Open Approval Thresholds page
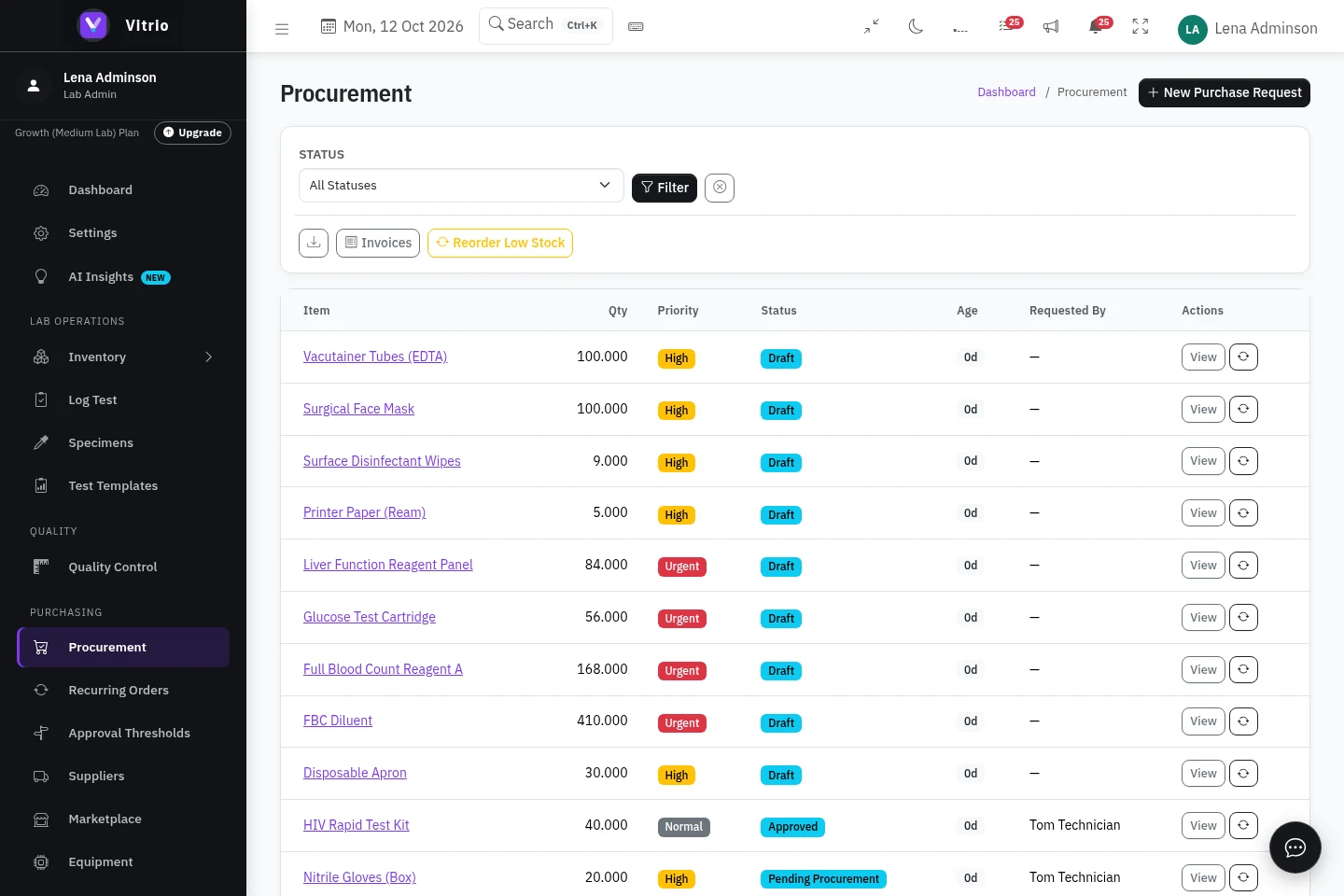The height and width of the screenshot is (896, 1344). [123, 734]
